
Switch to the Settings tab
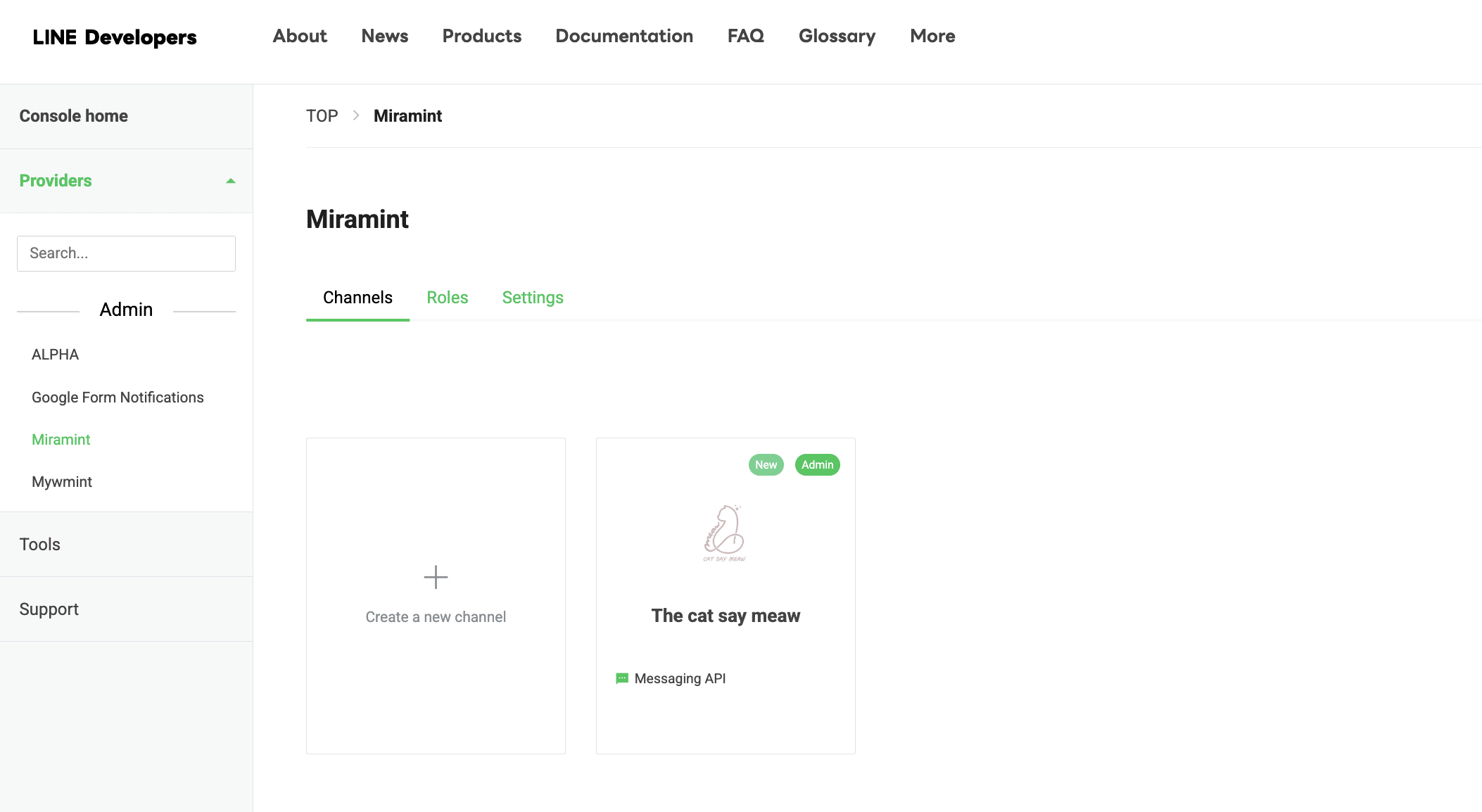tap(533, 298)
